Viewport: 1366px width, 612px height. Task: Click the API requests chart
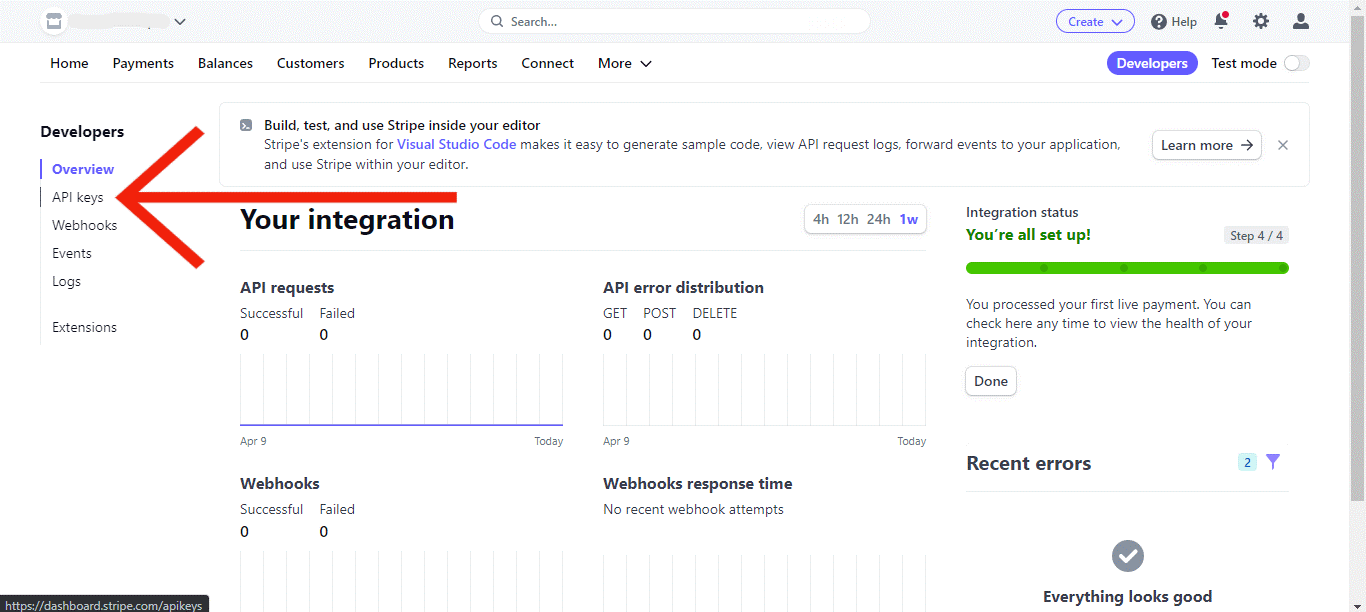[x=401, y=390]
